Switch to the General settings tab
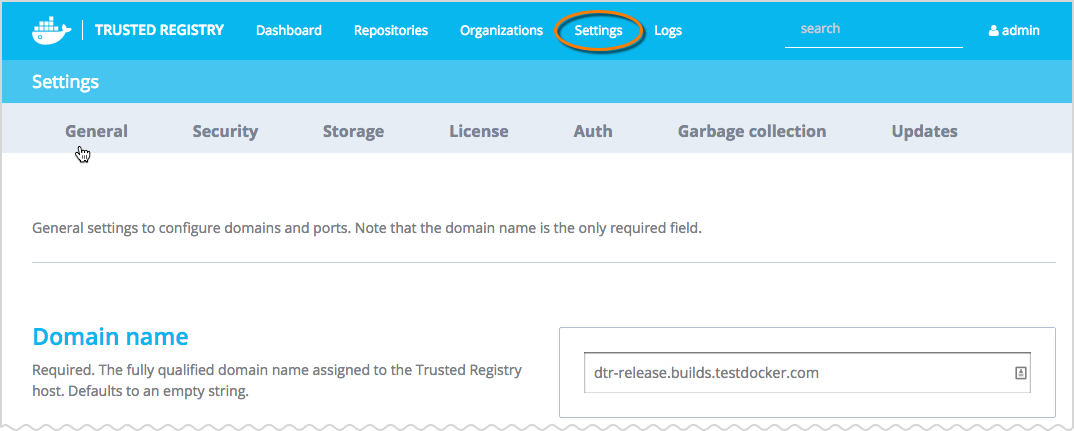This screenshot has width=1074, height=431. coord(97,131)
